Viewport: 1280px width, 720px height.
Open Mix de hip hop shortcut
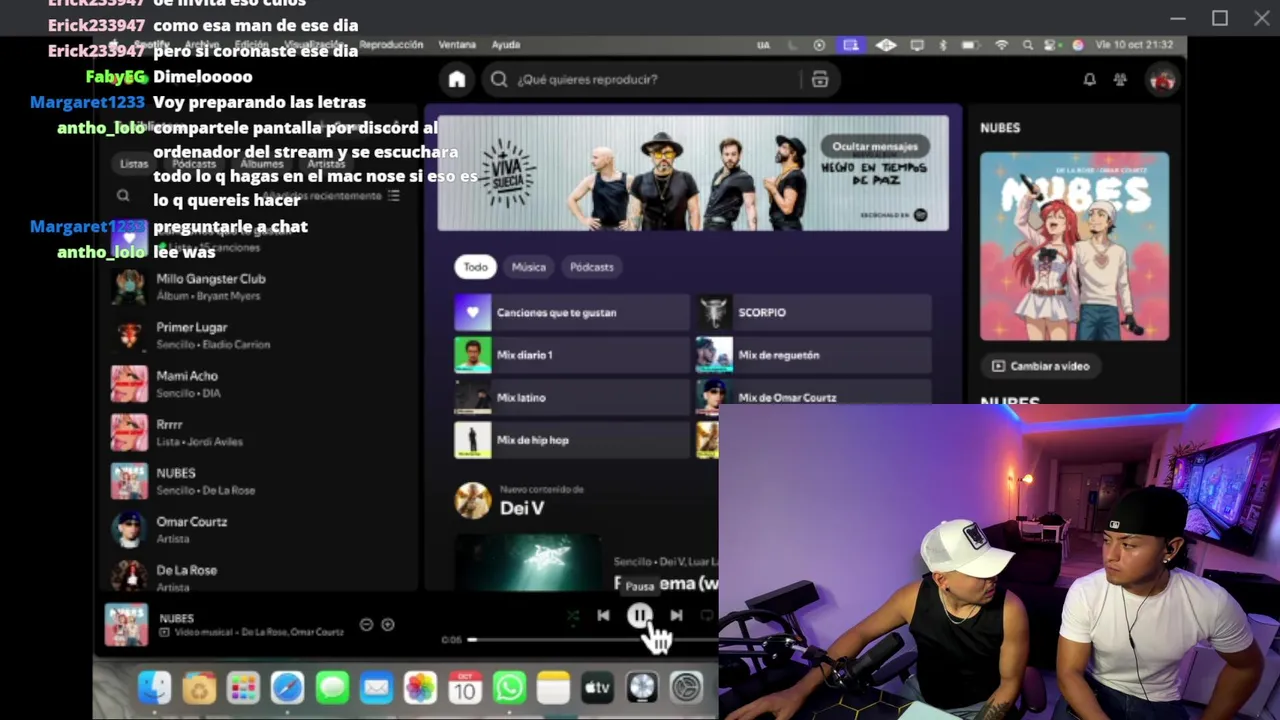[571, 440]
